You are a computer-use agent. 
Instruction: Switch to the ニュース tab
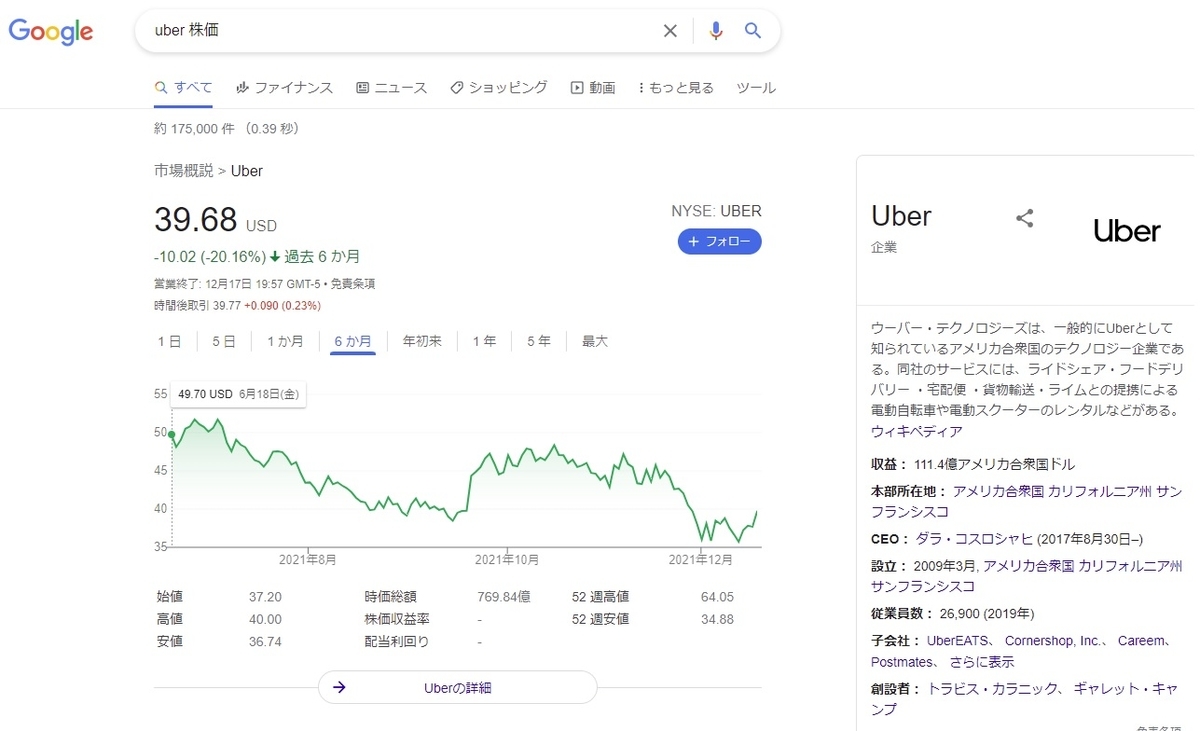pyautogui.click(x=392, y=88)
